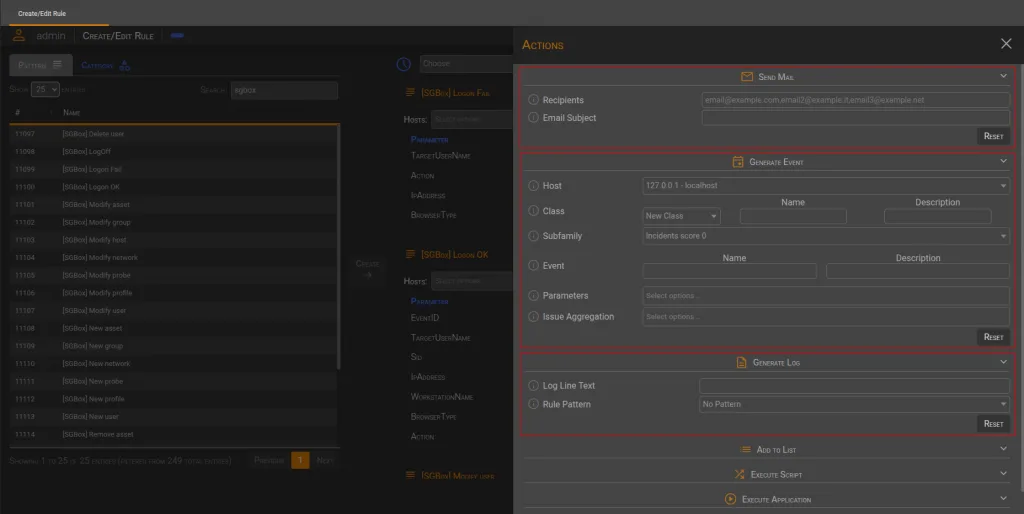Open the Issue Aggregation select options field
The width and height of the screenshot is (1024, 514).
(x=826, y=317)
